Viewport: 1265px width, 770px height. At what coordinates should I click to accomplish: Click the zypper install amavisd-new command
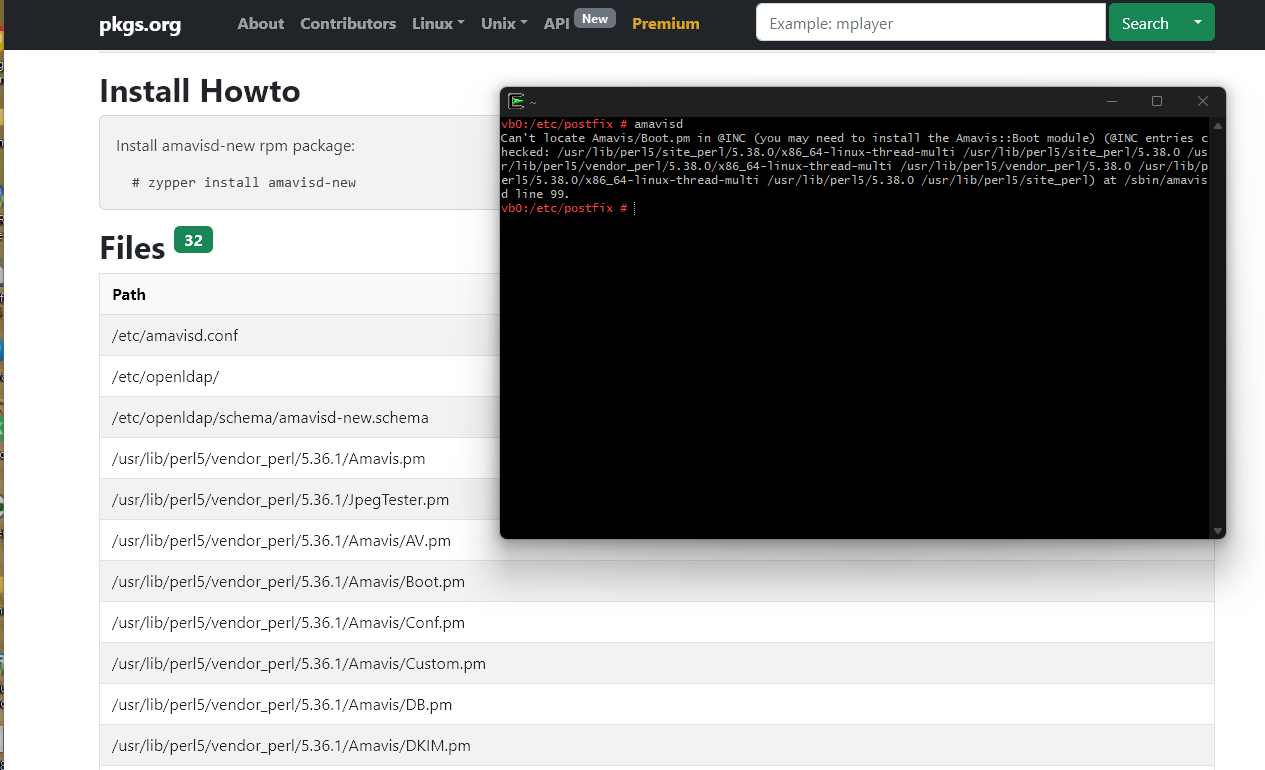point(244,183)
